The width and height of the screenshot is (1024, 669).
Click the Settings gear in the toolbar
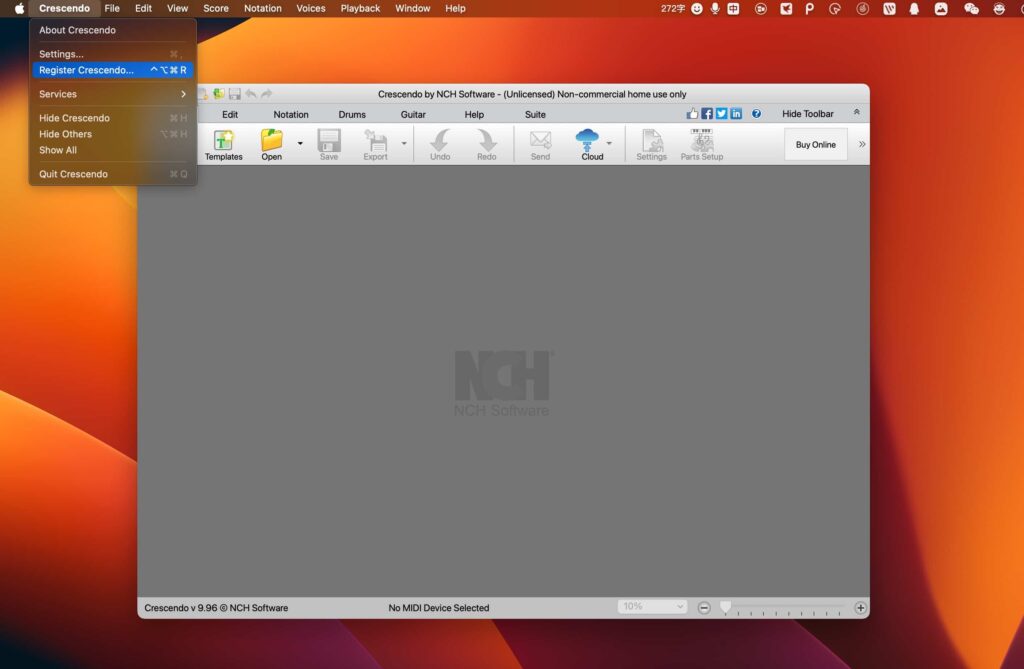[x=651, y=144]
